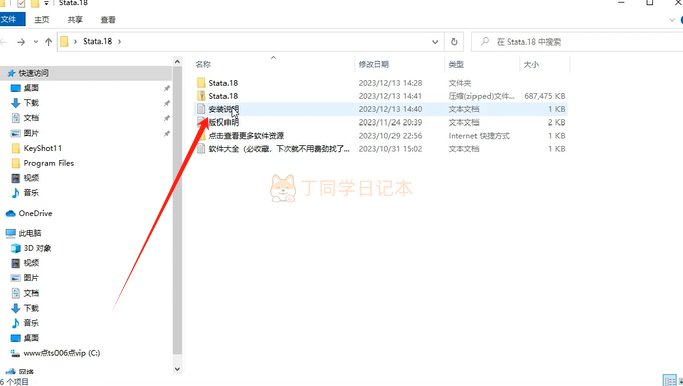Select the Stata.18 zipped file icon
Screen dimensions: 683x386
[201, 96]
